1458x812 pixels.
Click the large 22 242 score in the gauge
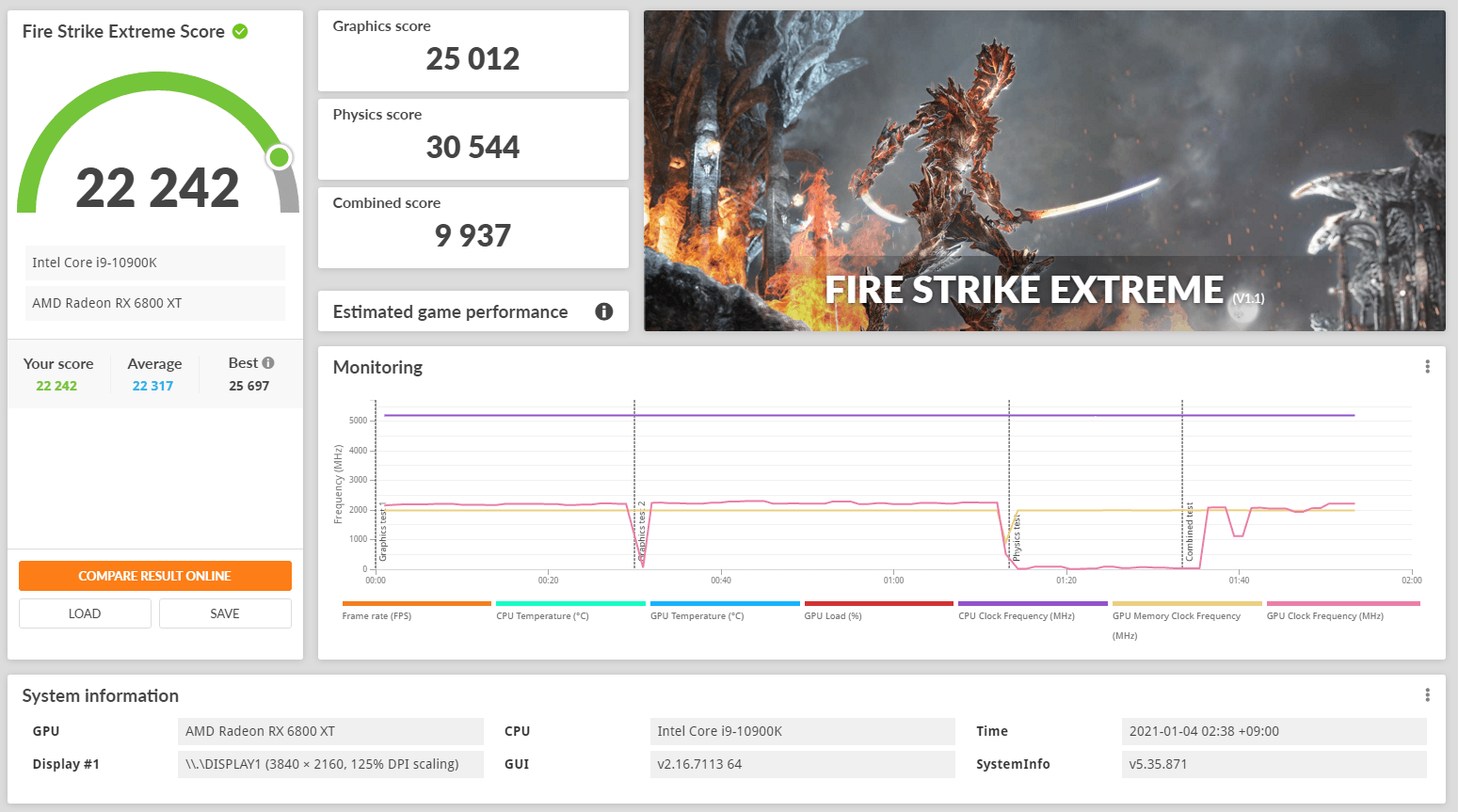[157, 188]
